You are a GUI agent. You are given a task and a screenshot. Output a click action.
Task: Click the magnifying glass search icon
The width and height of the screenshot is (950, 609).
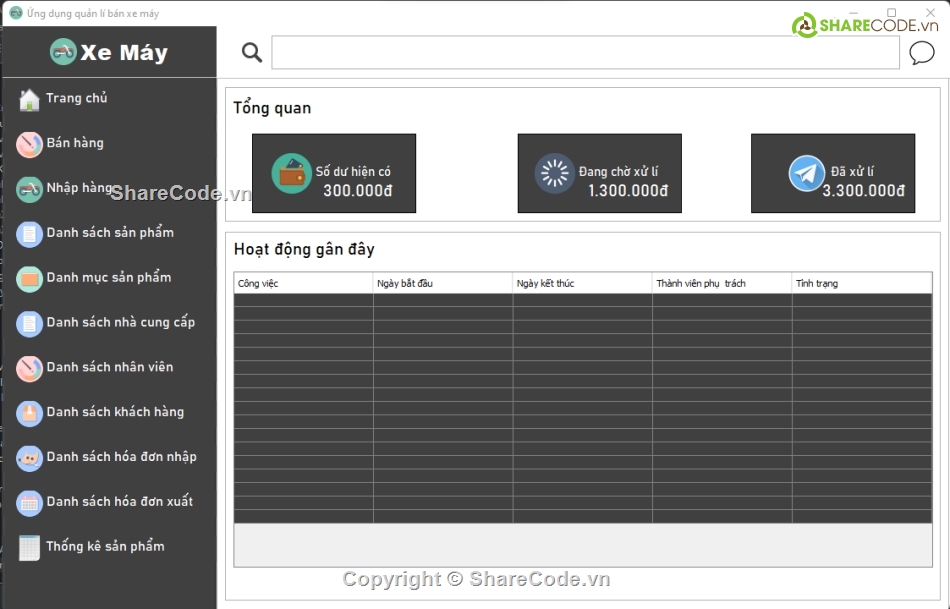point(252,53)
